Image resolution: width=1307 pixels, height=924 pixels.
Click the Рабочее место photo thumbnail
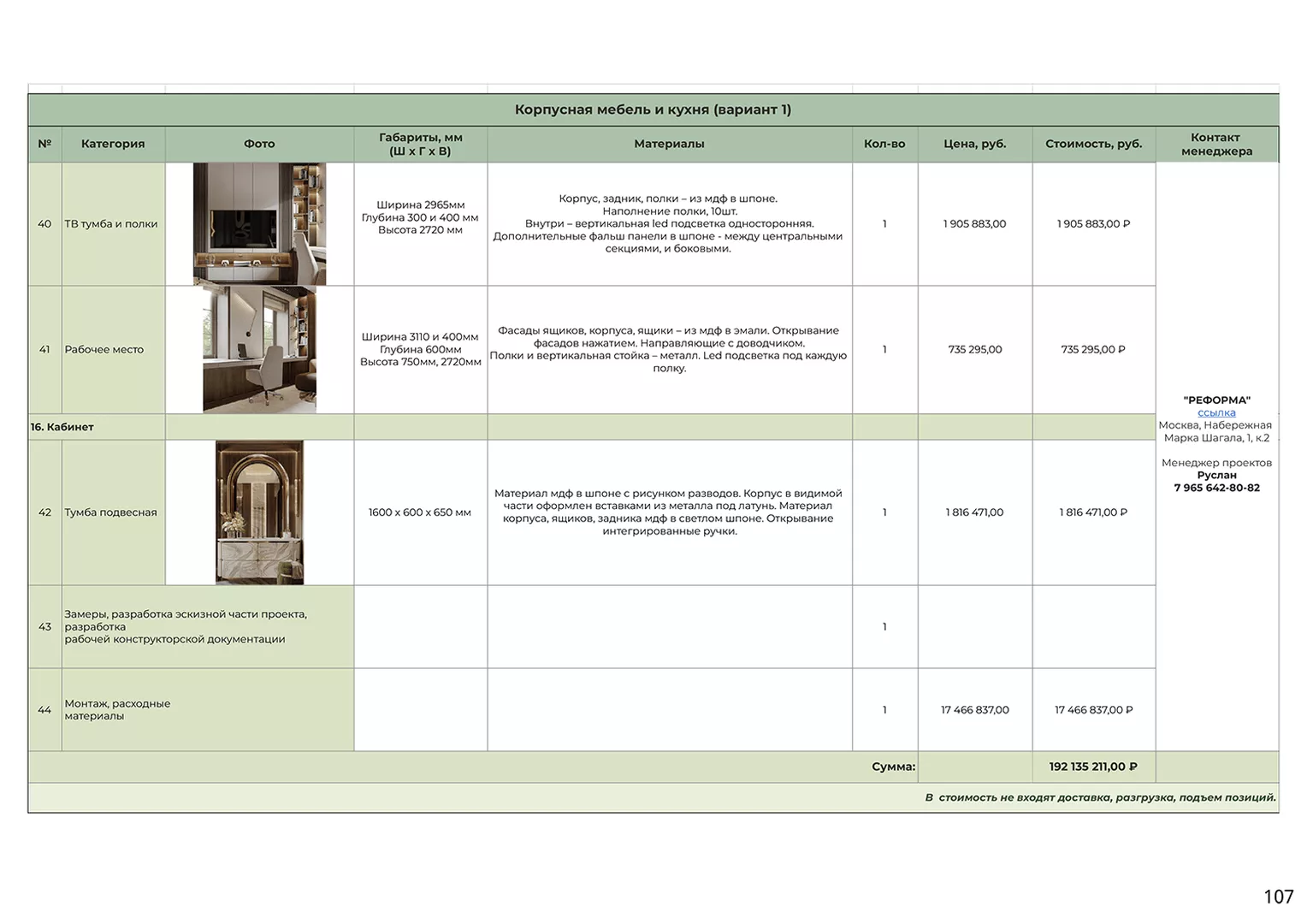click(x=259, y=349)
